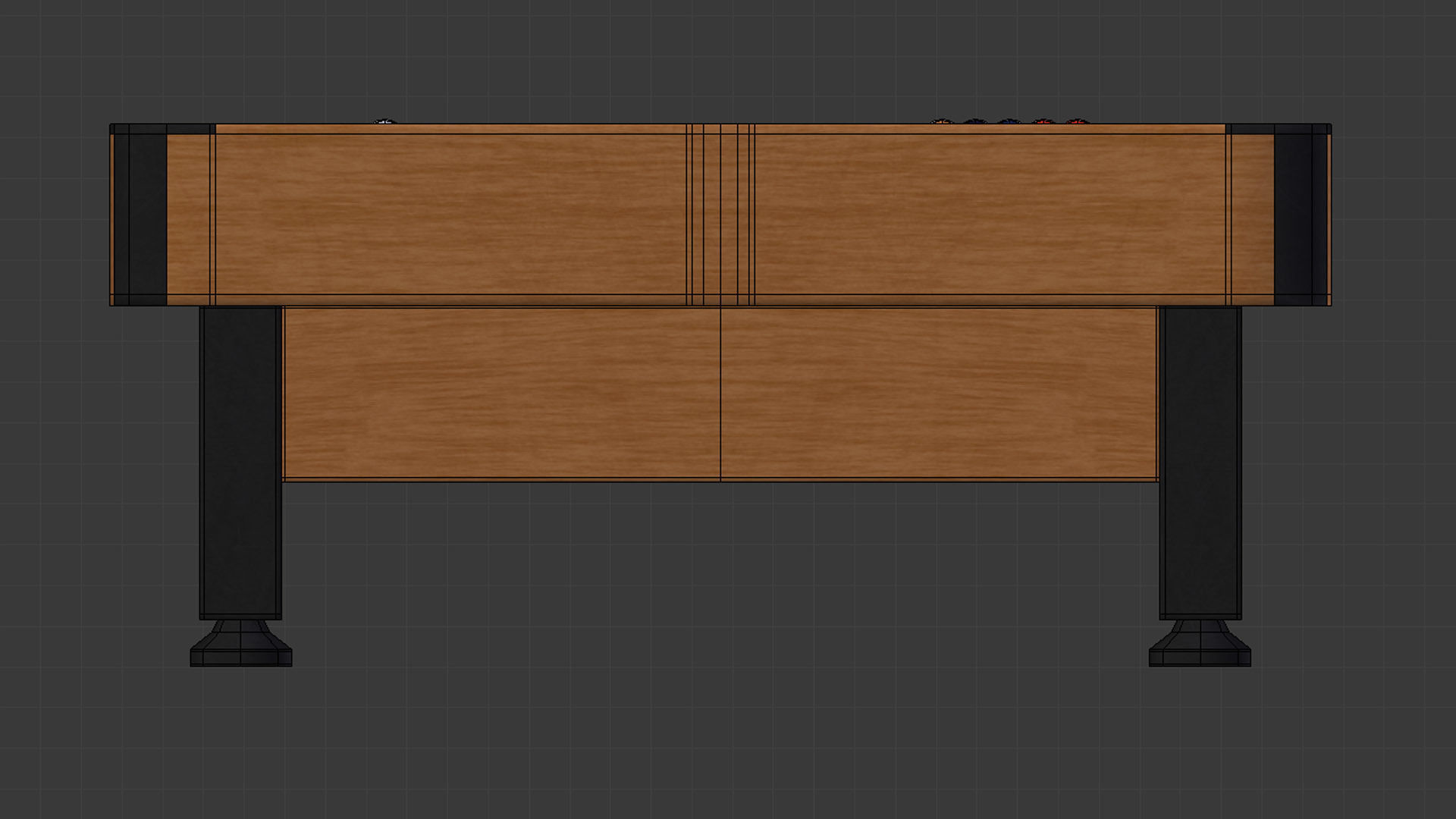This screenshot has height=819, width=1456.
Task: Click the center seam strip of upper rail
Action: click(720, 215)
